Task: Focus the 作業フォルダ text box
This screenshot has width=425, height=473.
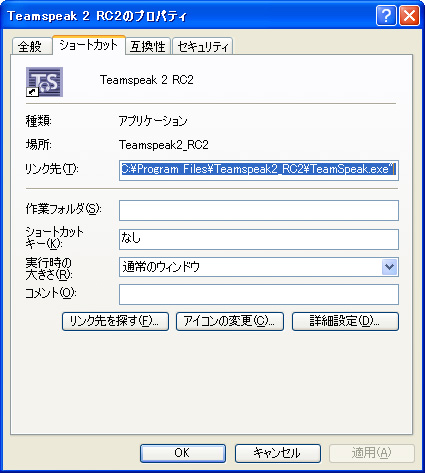Action: tap(259, 210)
